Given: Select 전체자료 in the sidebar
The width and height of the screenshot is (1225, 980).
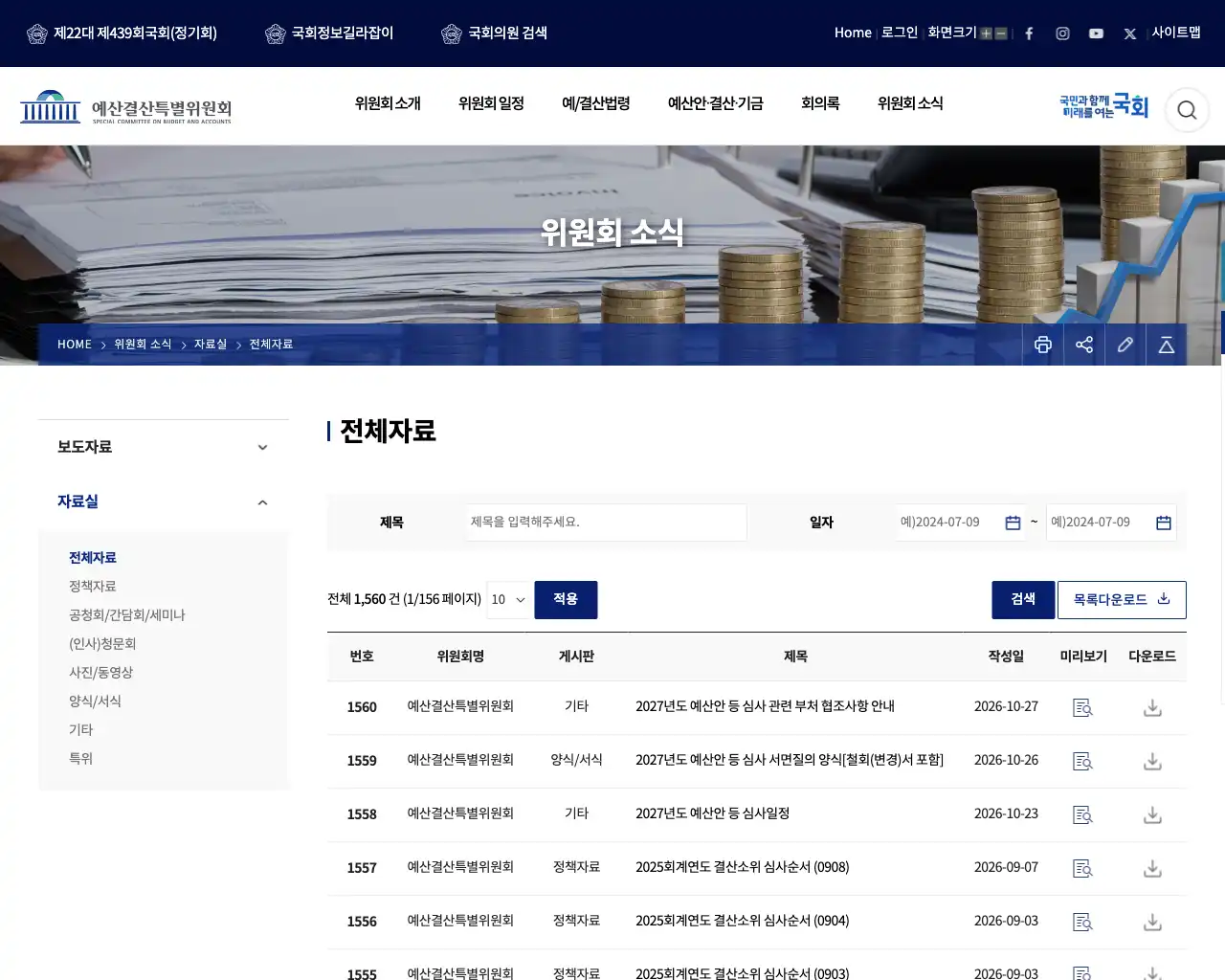Looking at the screenshot, I should click(x=93, y=558).
